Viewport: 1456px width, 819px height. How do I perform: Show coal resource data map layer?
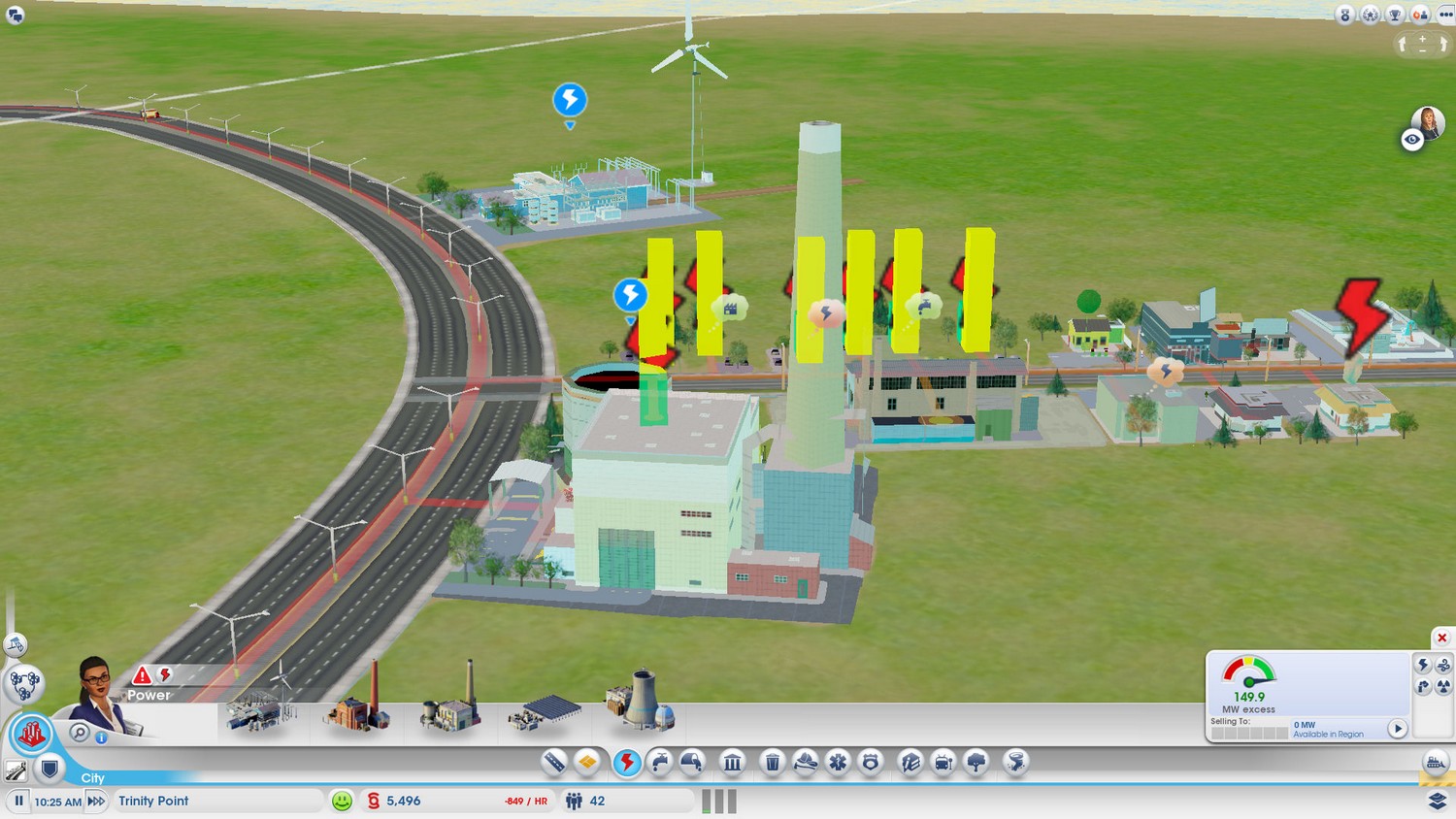click(1423, 686)
